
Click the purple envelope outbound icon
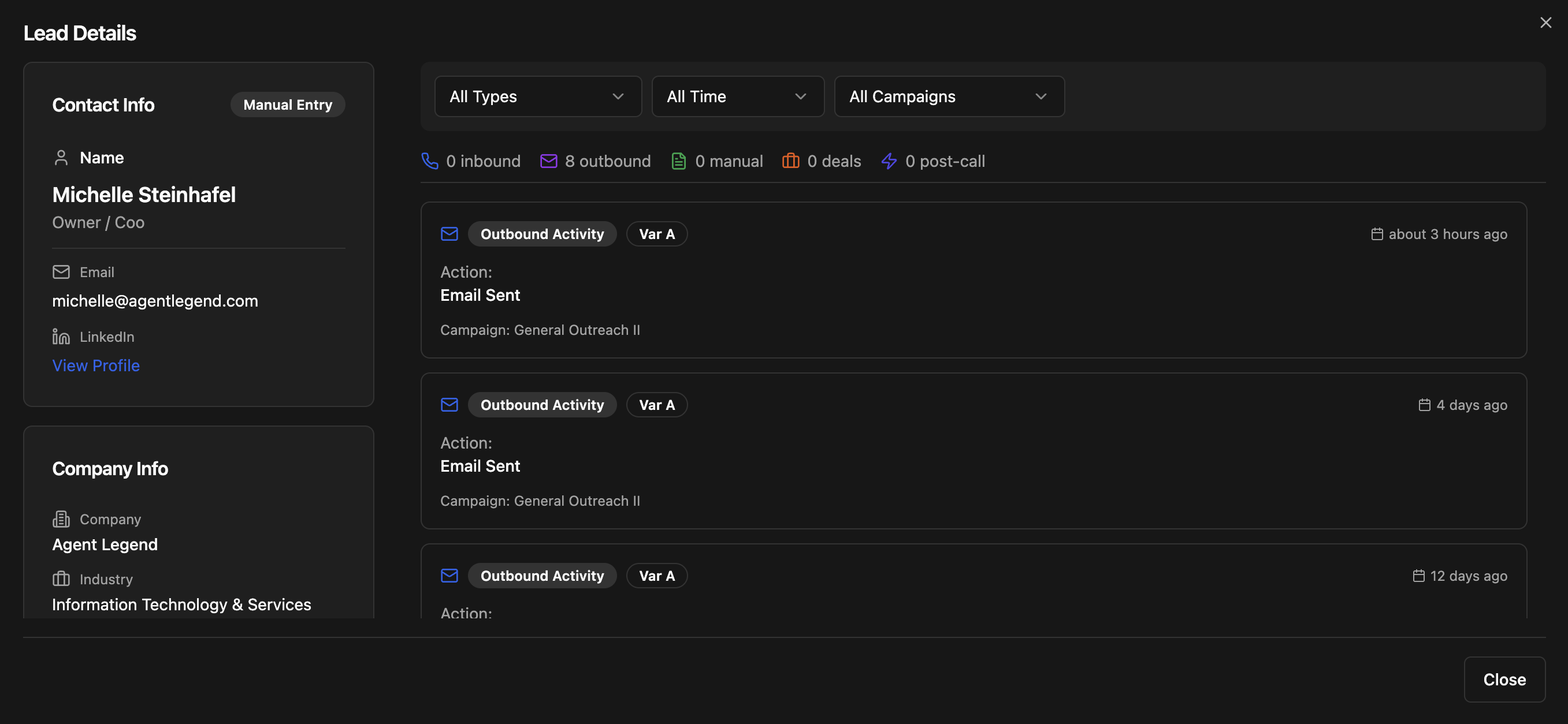pyautogui.click(x=548, y=161)
